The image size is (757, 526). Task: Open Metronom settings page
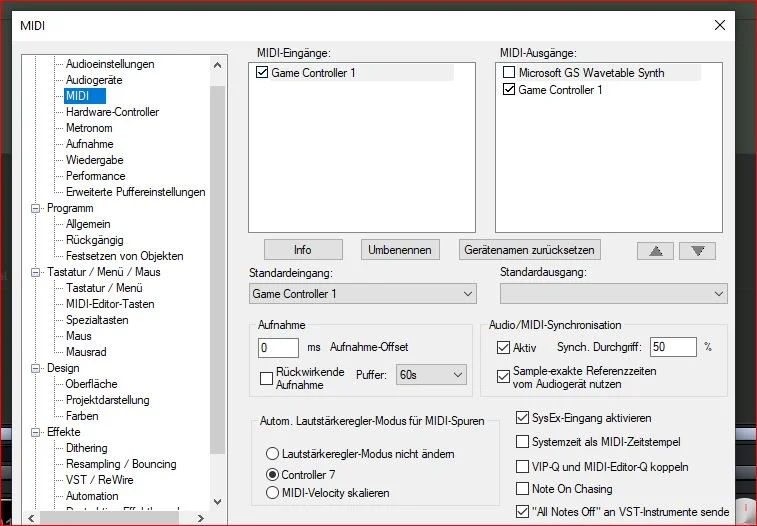89,128
